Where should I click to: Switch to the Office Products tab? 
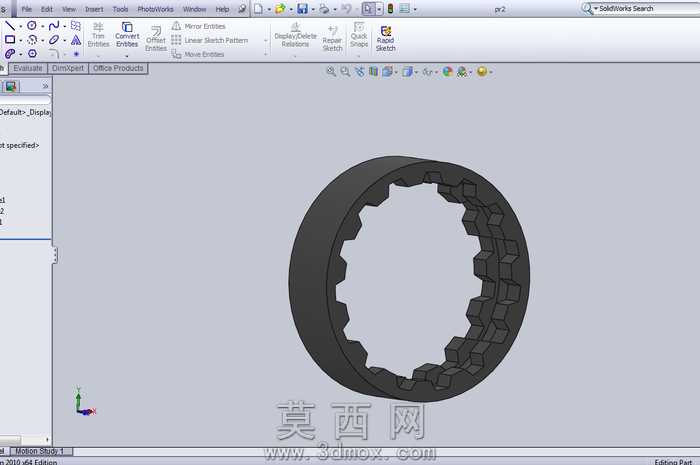118,68
